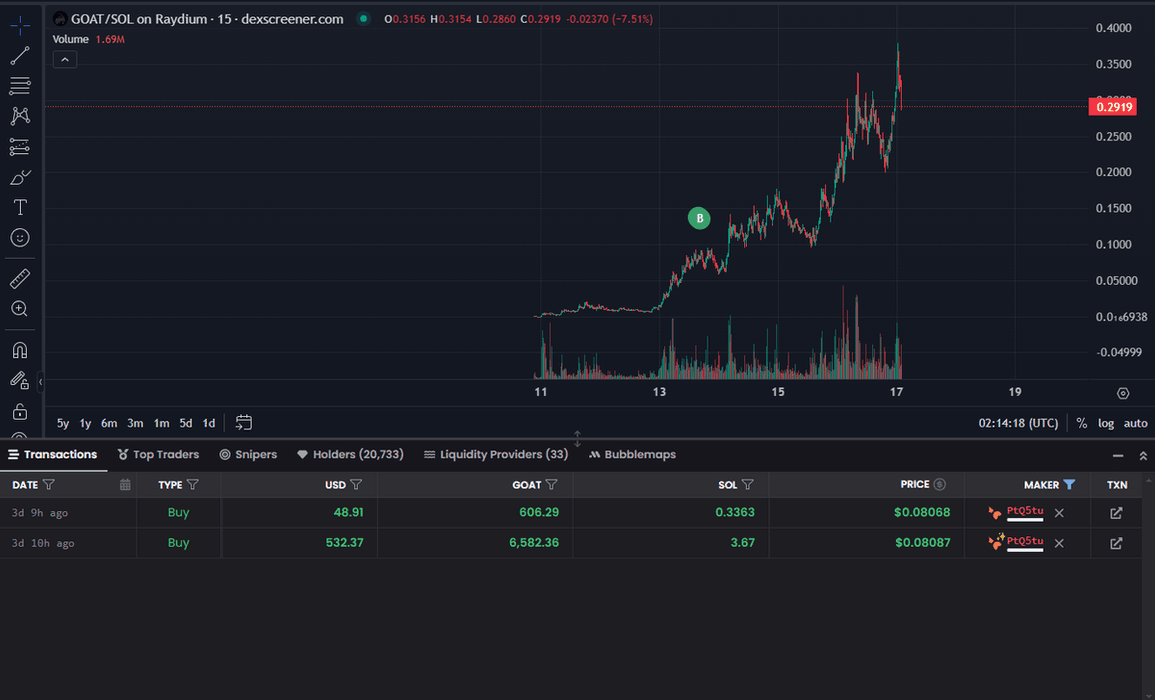1155x700 pixels.
Task: Set chart range to 1y
Action: [x=85, y=423]
